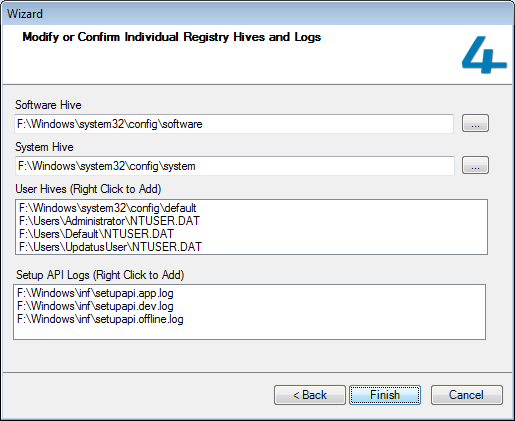Go back to the previous wizard step
Screen dimensions: 515x421
(310, 395)
